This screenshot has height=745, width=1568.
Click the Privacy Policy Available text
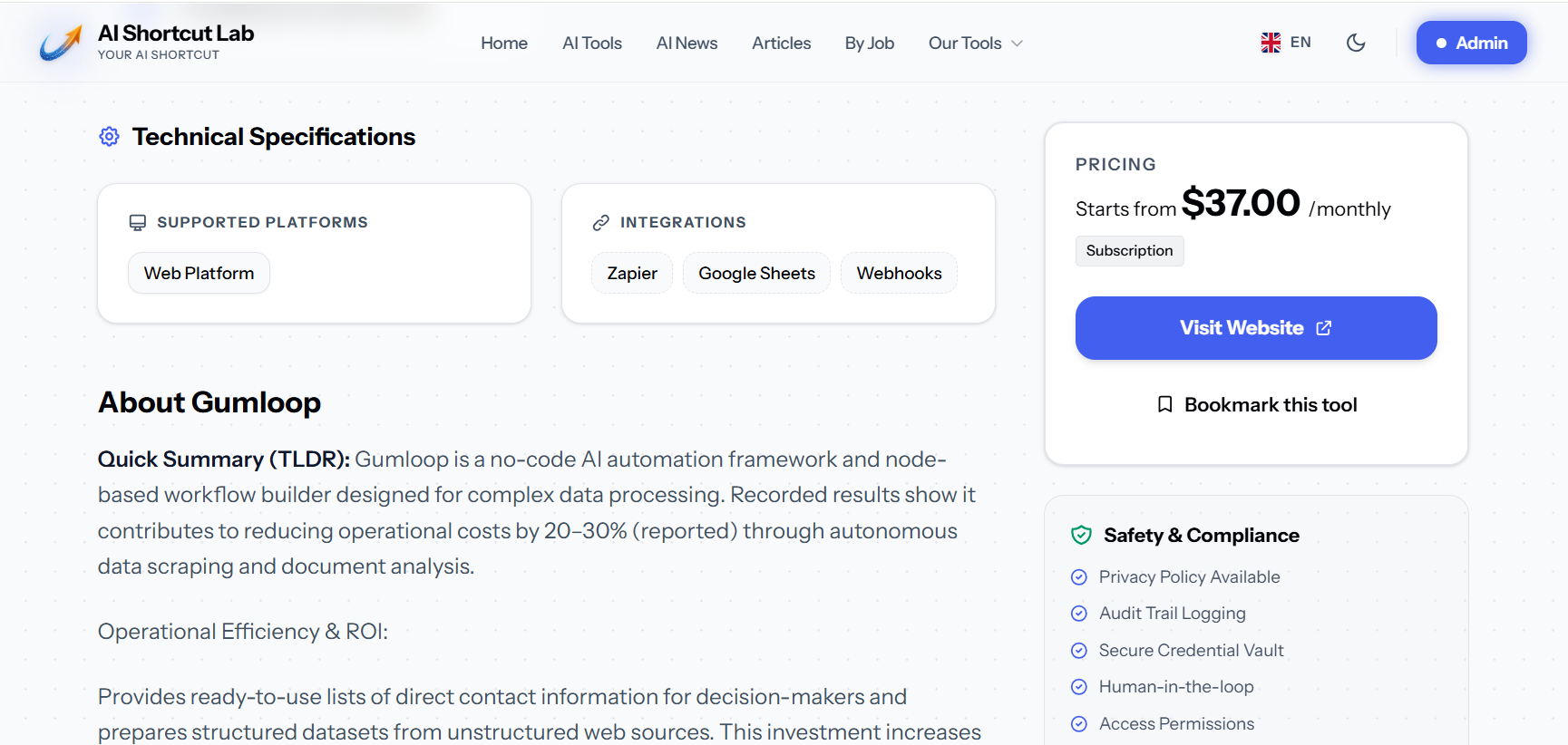click(x=1190, y=577)
